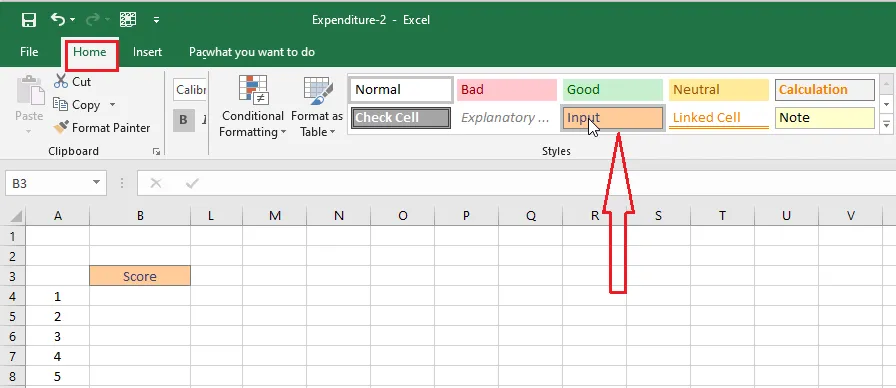Screen dimensions: 896x388
Task: Select cell A5 containing 2
Action: click(x=58, y=317)
